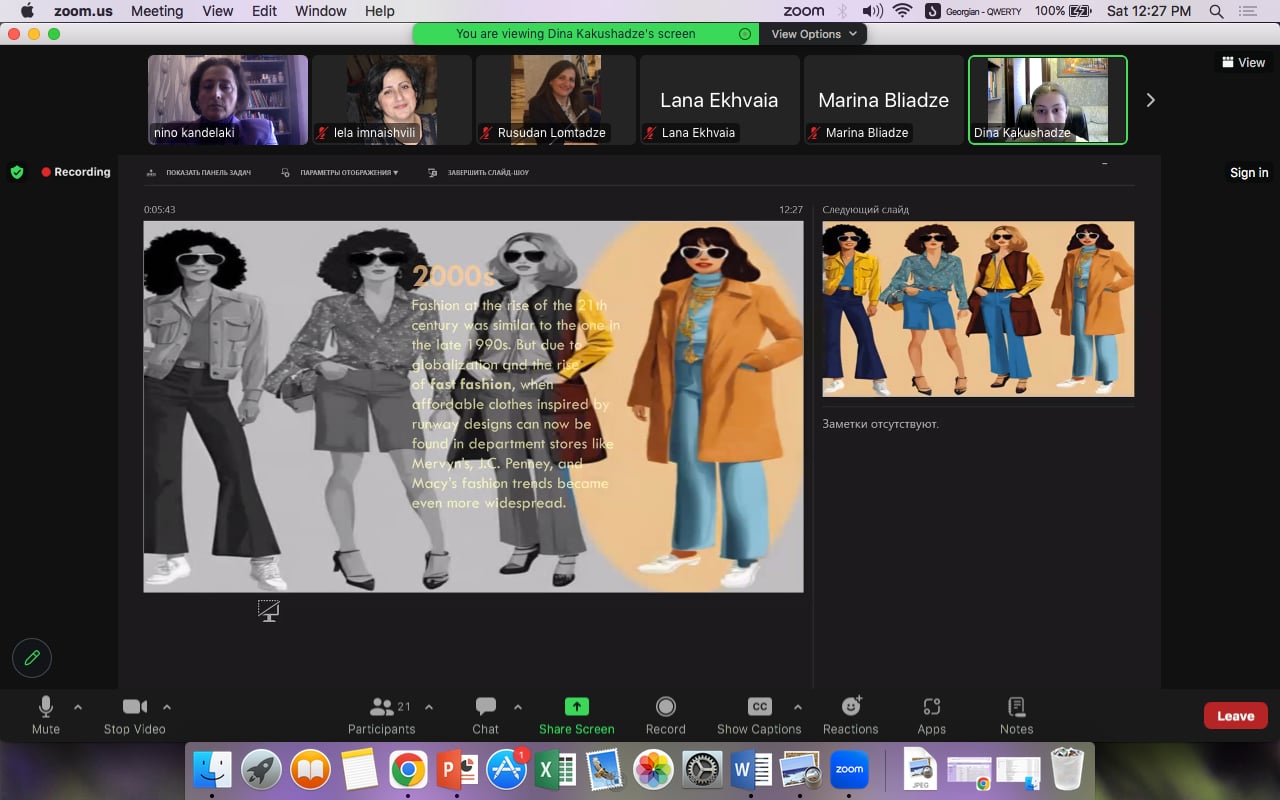Stop Video camera toggle
The width and height of the screenshot is (1280, 800).
[135, 707]
